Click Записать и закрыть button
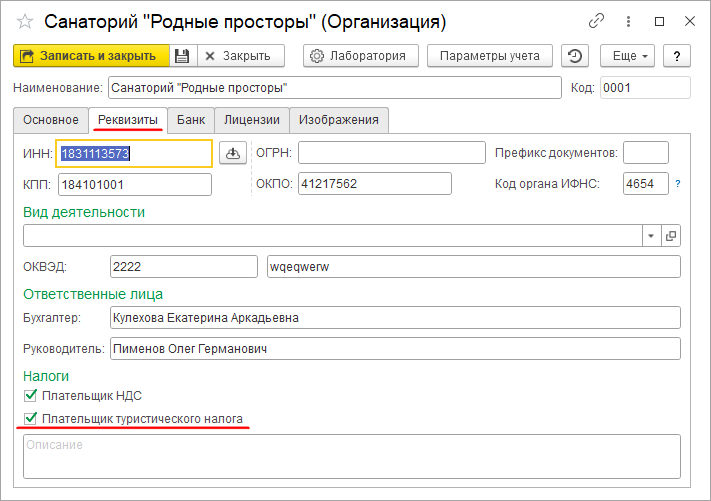The height and width of the screenshot is (501, 711). (x=91, y=56)
